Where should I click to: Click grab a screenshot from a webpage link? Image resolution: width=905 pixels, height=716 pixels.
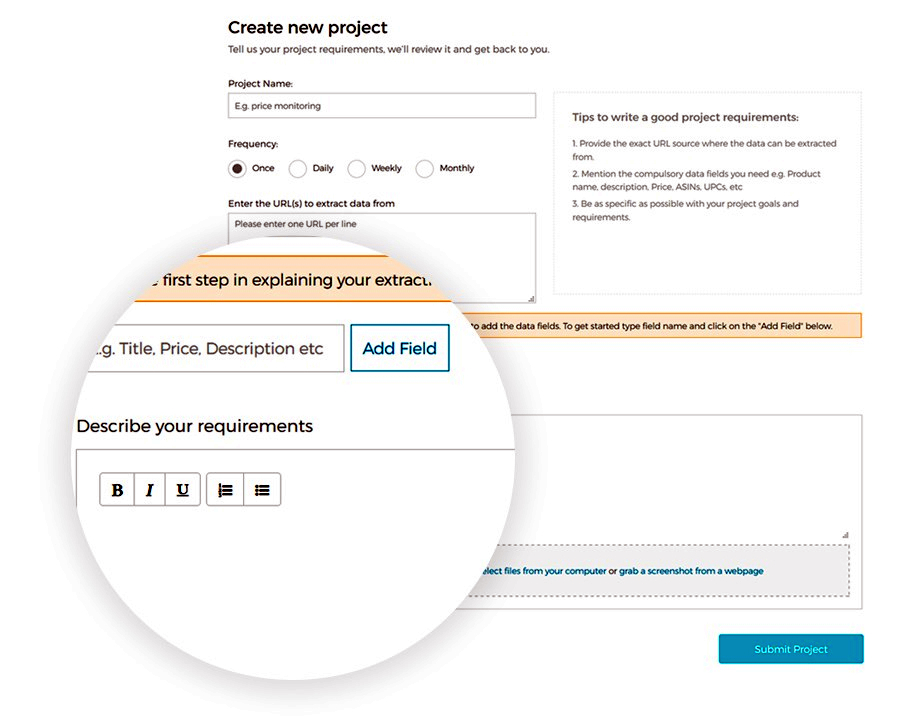pyautogui.click(x=691, y=571)
